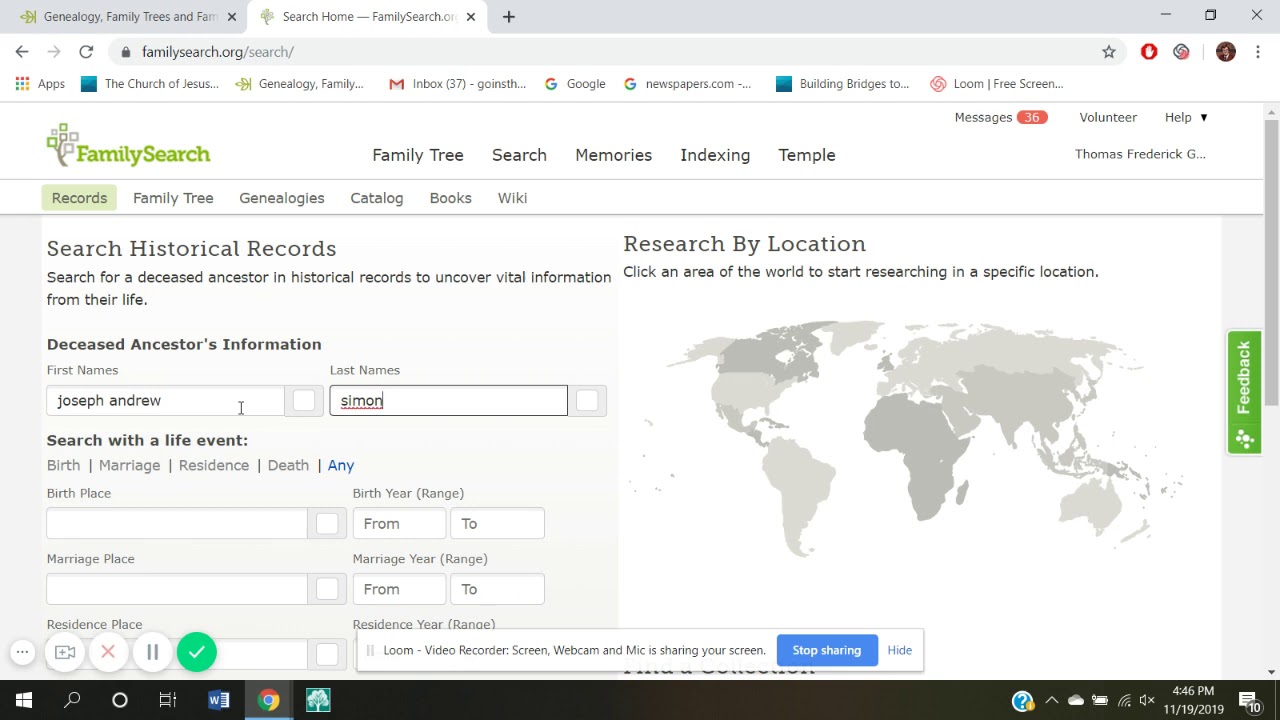Image resolution: width=1280 pixels, height=720 pixels.
Task: Toggle exact match checkbox for Marriage Place
Action: pyautogui.click(x=327, y=589)
